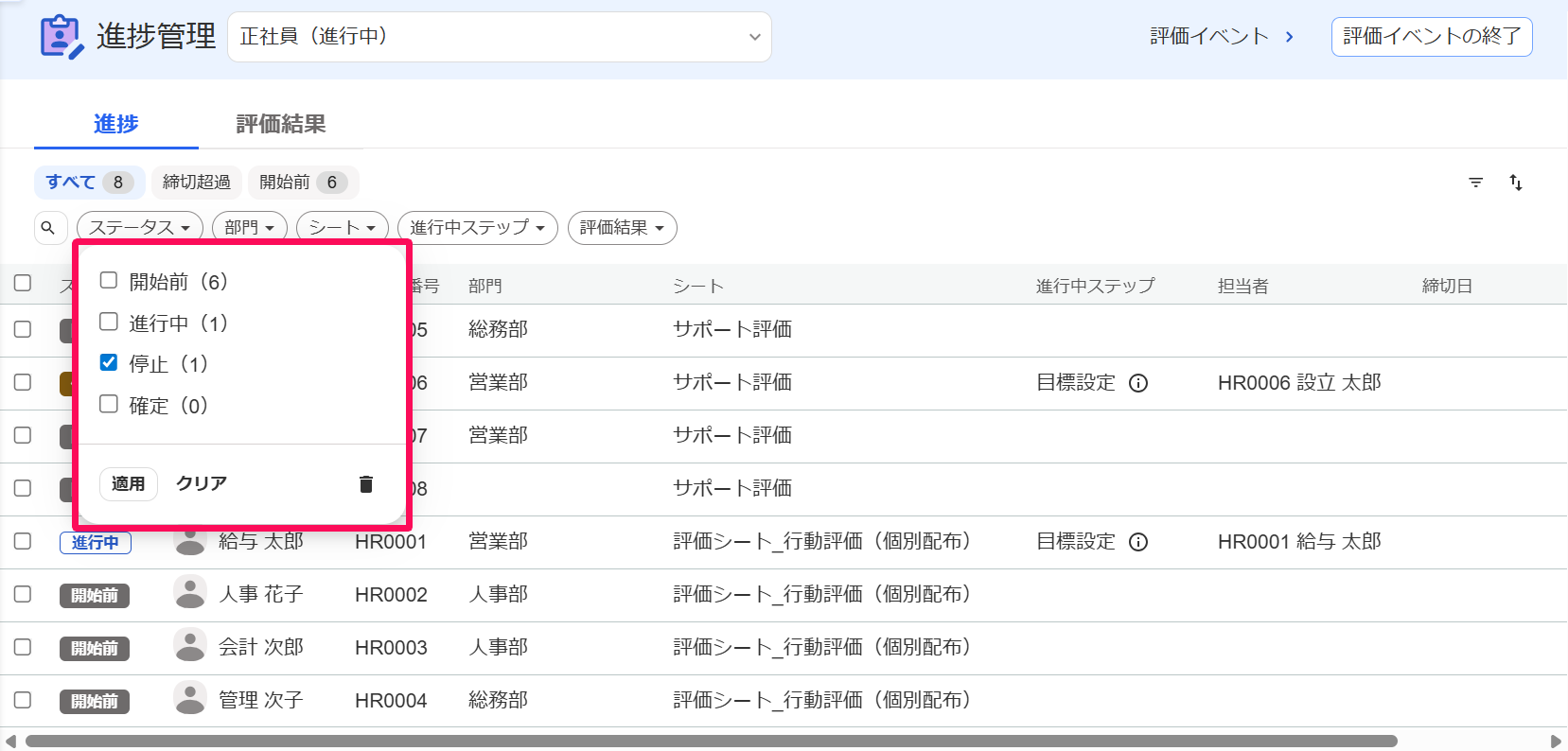
Task: Click 開始前 badge on HR0003 row
Action: [95, 649]
